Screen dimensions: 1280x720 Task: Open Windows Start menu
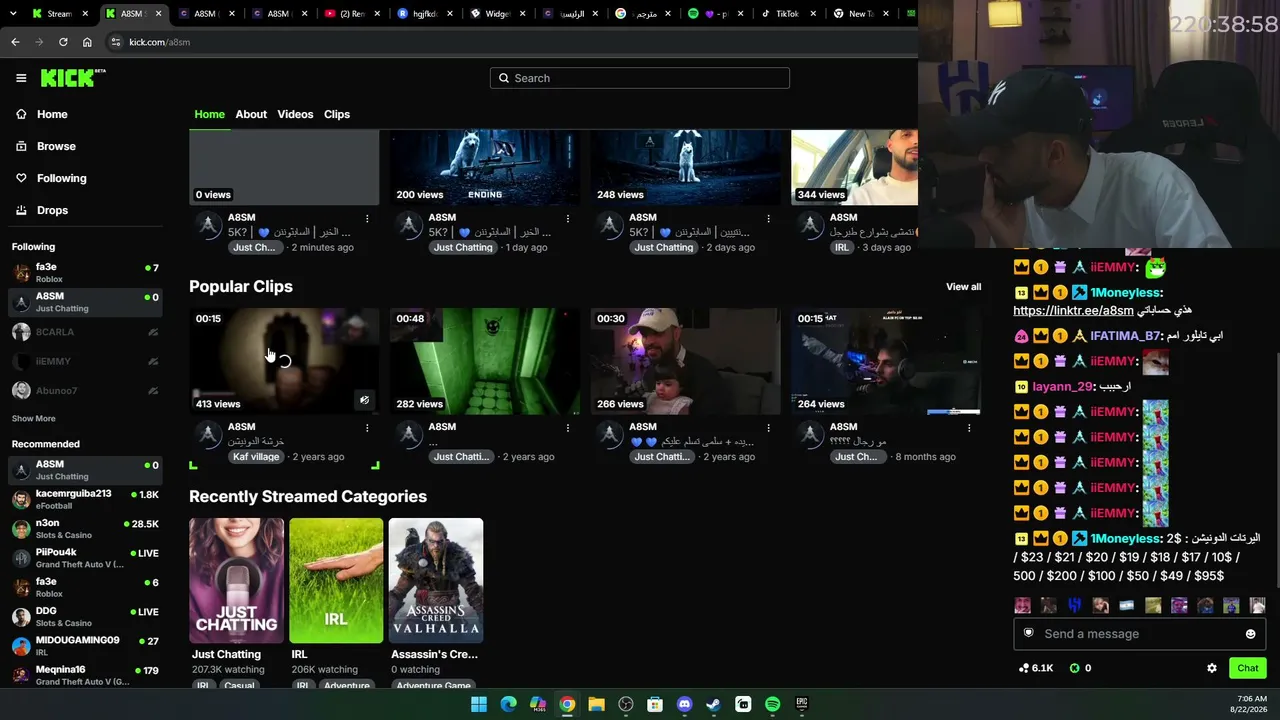(479, 704)
